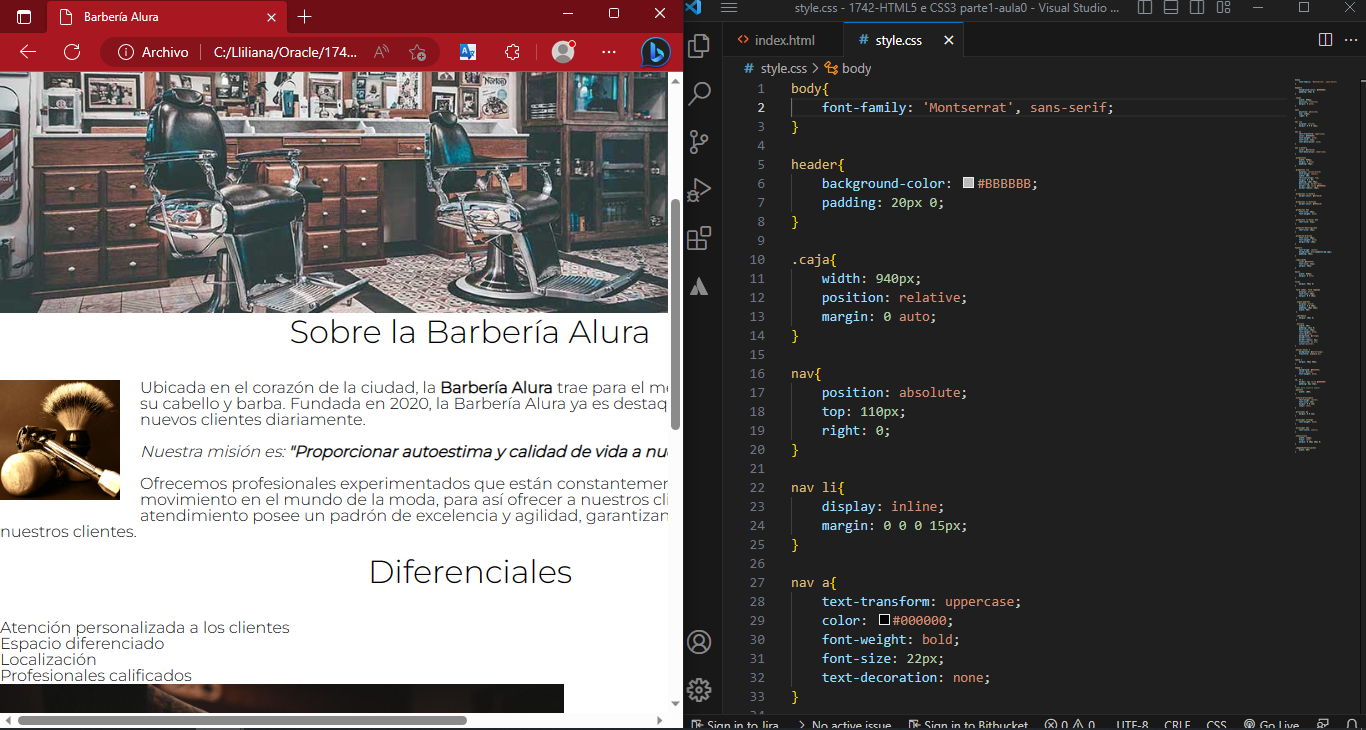The width and height of the screenshot is (1366, 730).
Task: Click the translate icon in Edge toolbar
Action: point(468,52)
